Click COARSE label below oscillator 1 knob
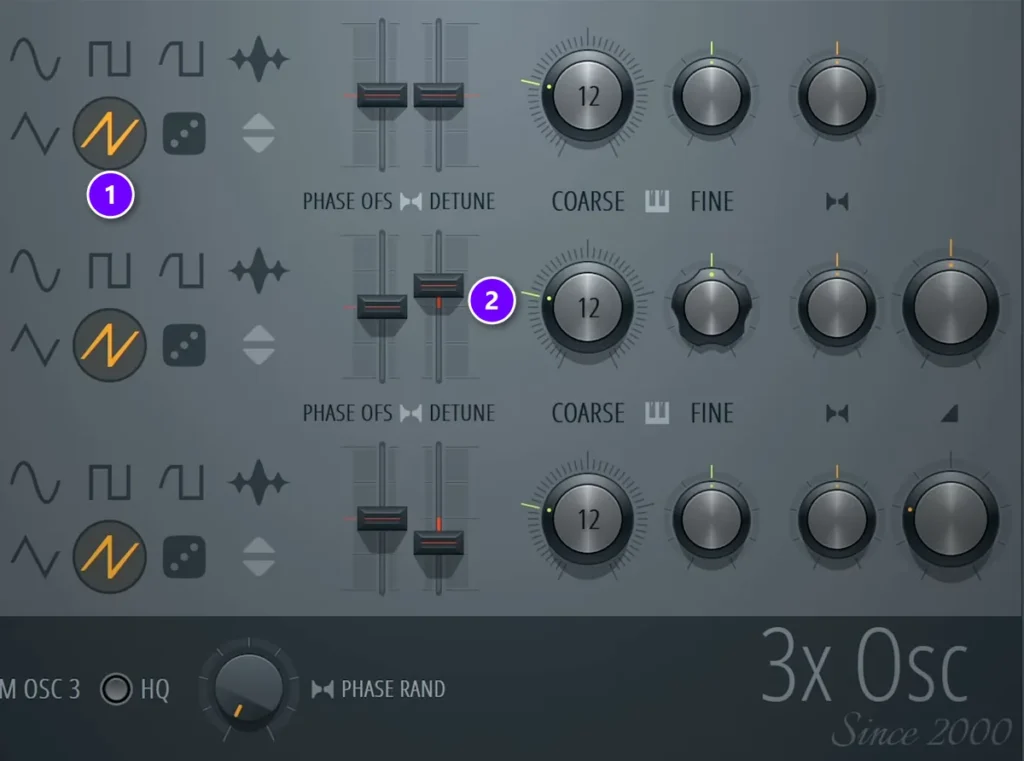The width and height of the screenshot is (1024, 761). (588, 201)
